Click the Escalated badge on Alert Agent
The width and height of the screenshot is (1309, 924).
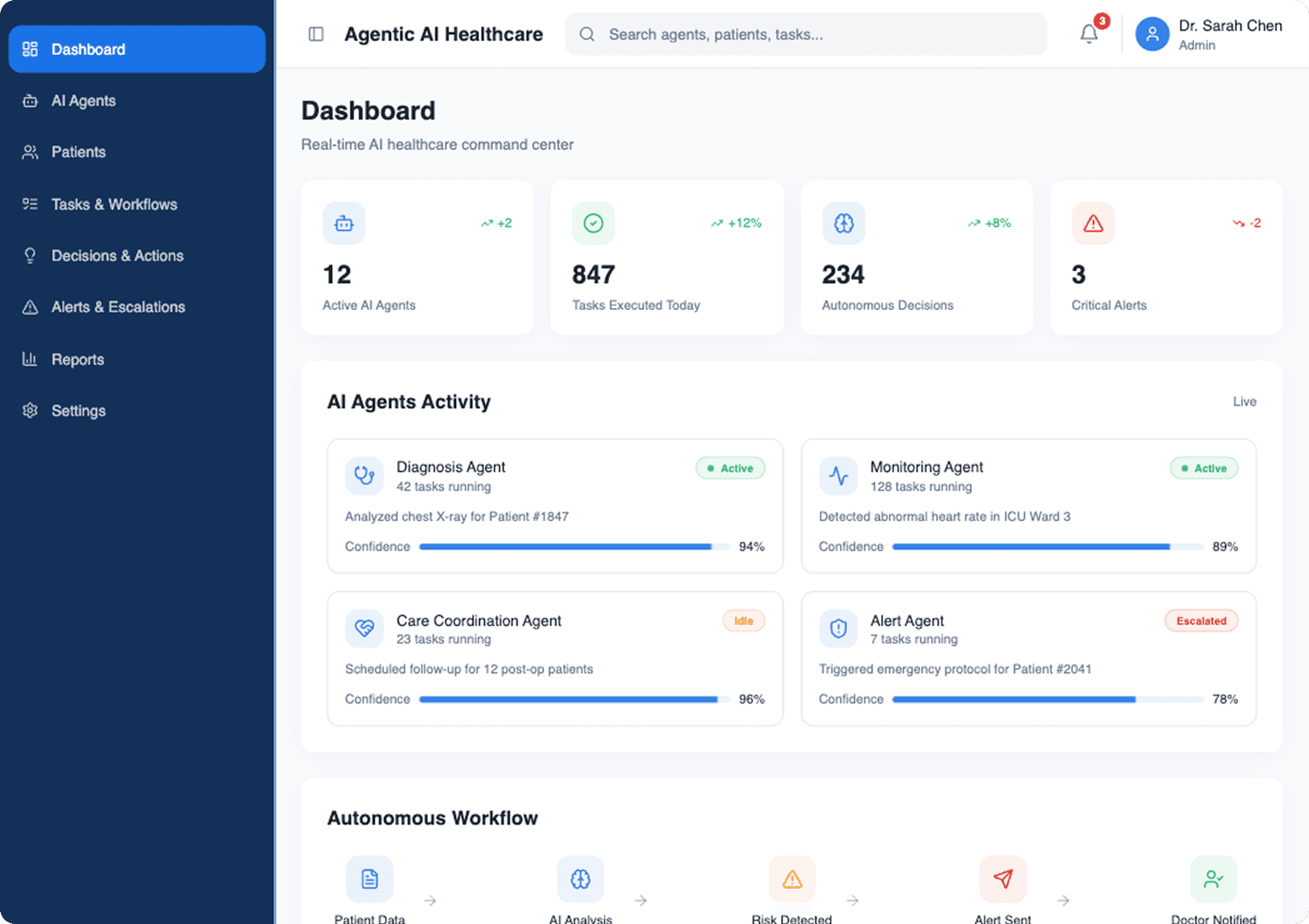click(x=1201, y=620)
